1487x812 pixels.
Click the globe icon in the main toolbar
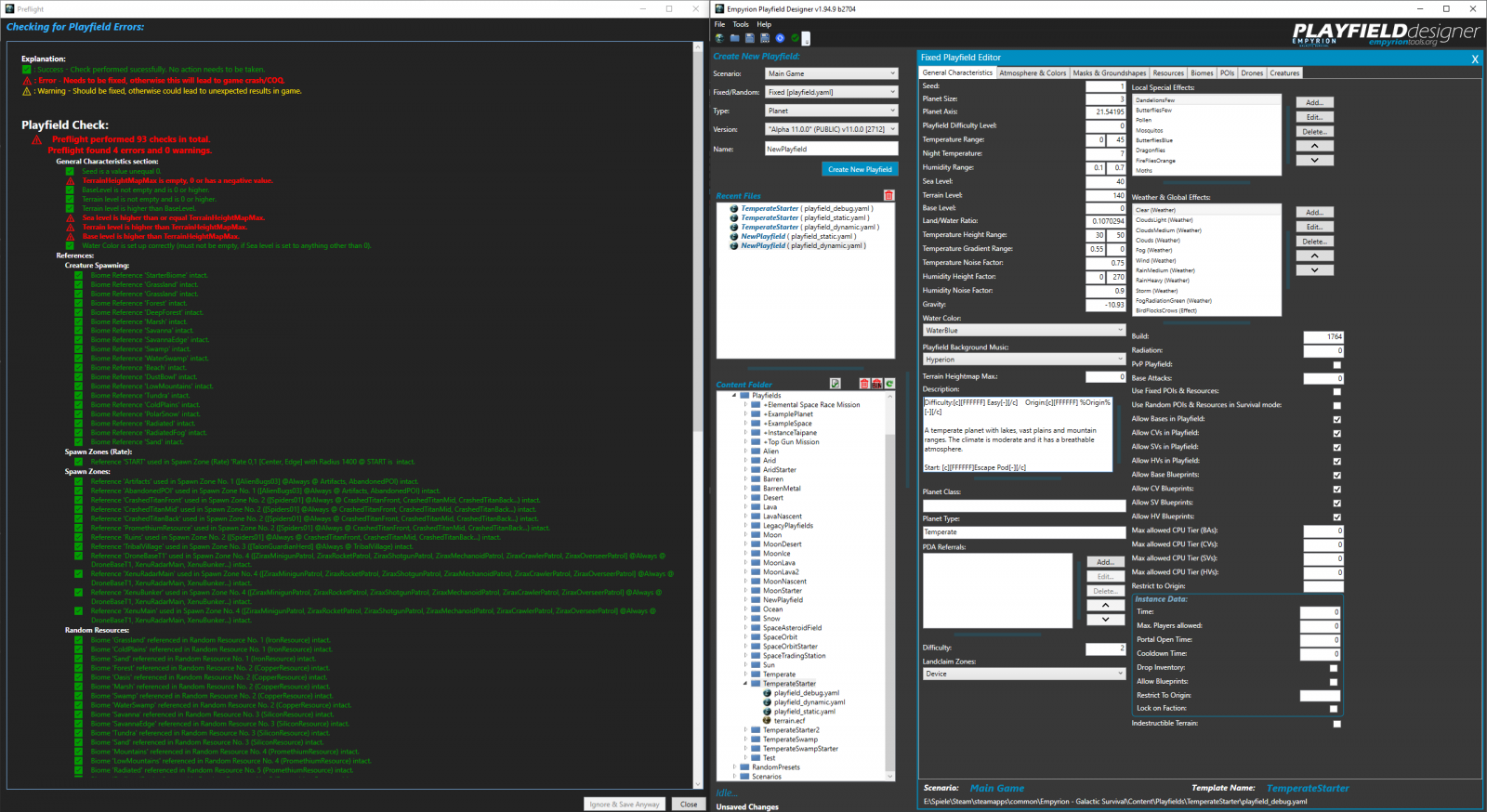(718, 38)
